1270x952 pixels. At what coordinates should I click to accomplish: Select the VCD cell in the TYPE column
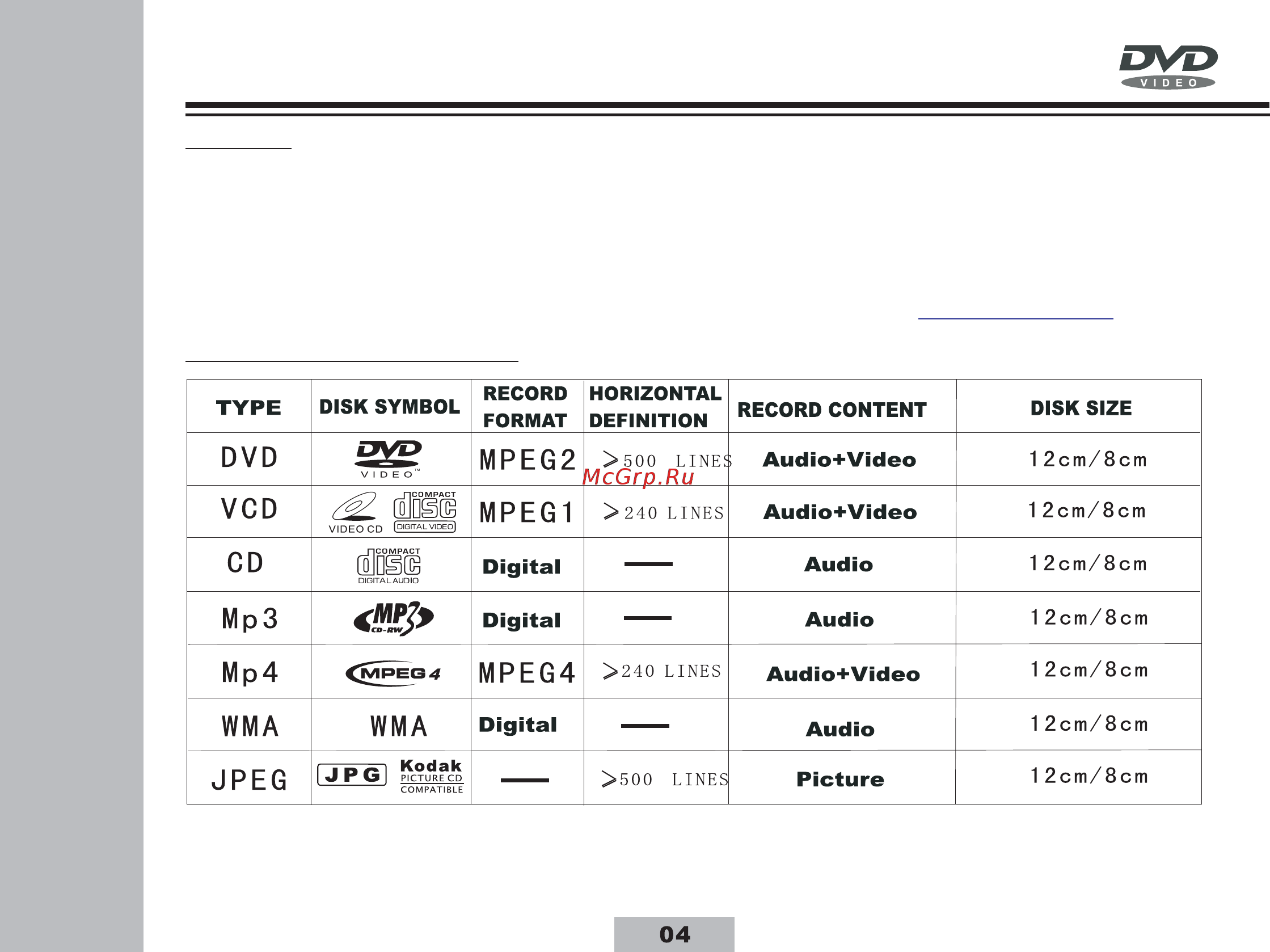click(249, 509)
